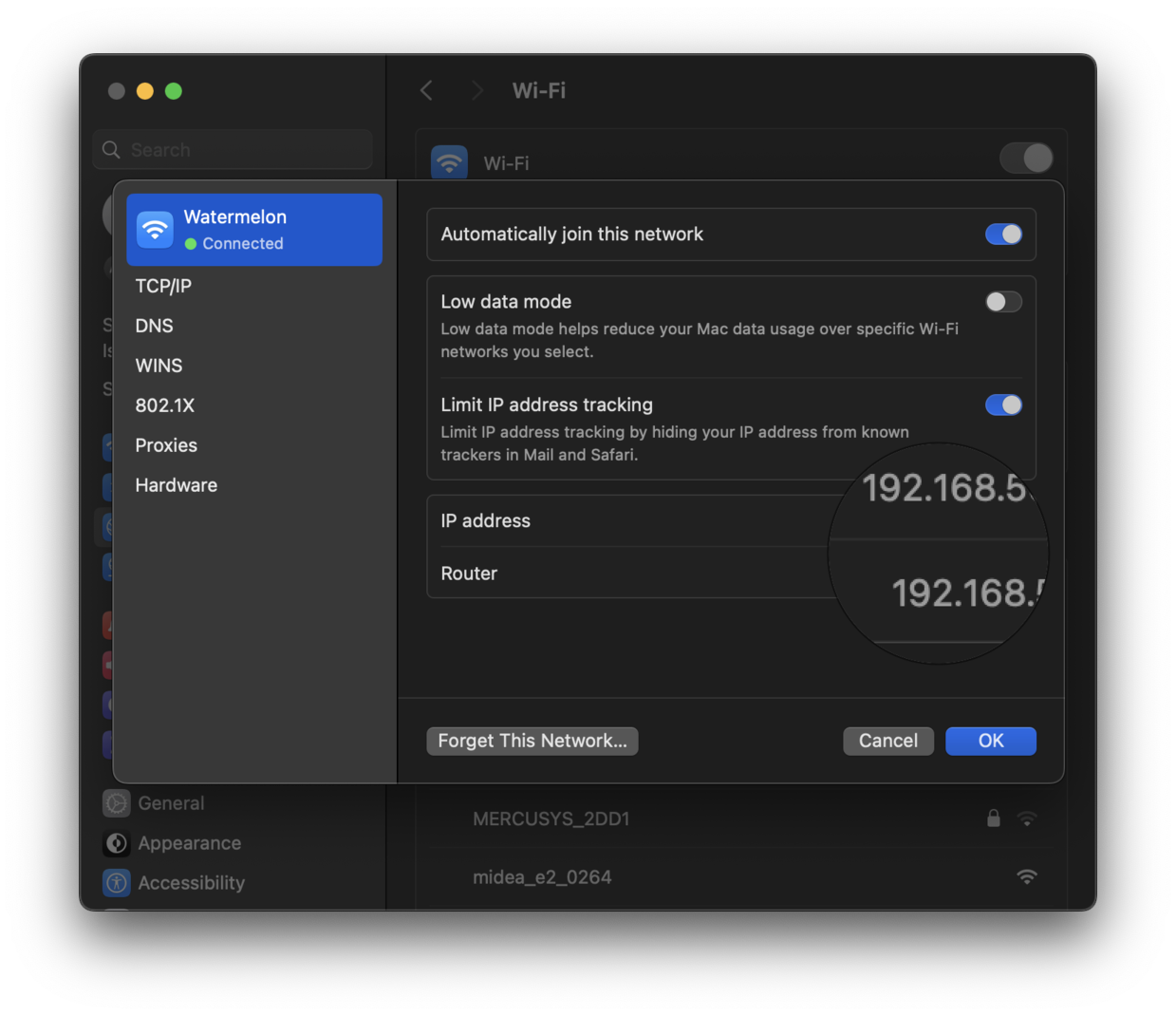Open the Proxies settings tab
This screenshot has height=1016, width=1176.
[x=166, y=444]
